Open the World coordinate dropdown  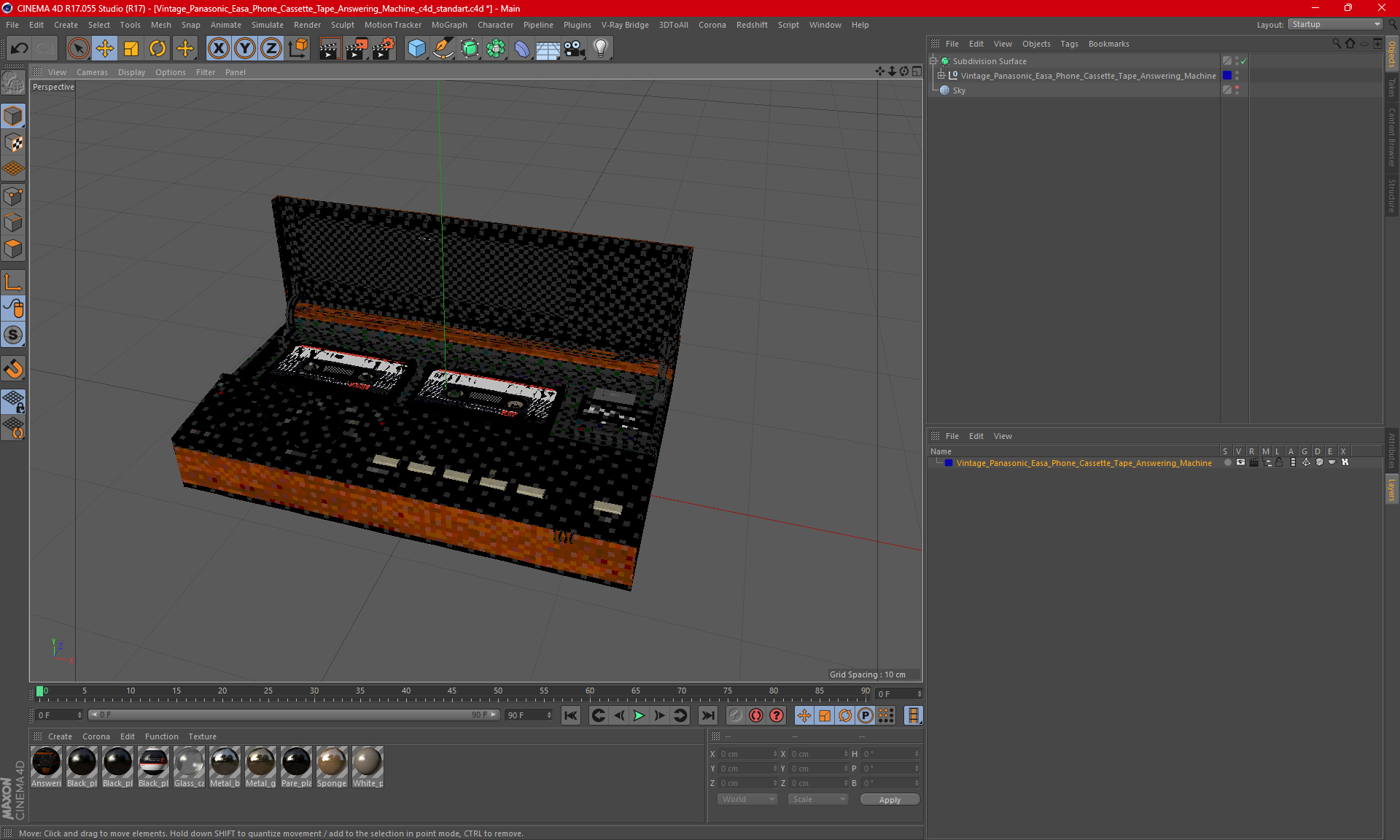[x=748, y=799]
